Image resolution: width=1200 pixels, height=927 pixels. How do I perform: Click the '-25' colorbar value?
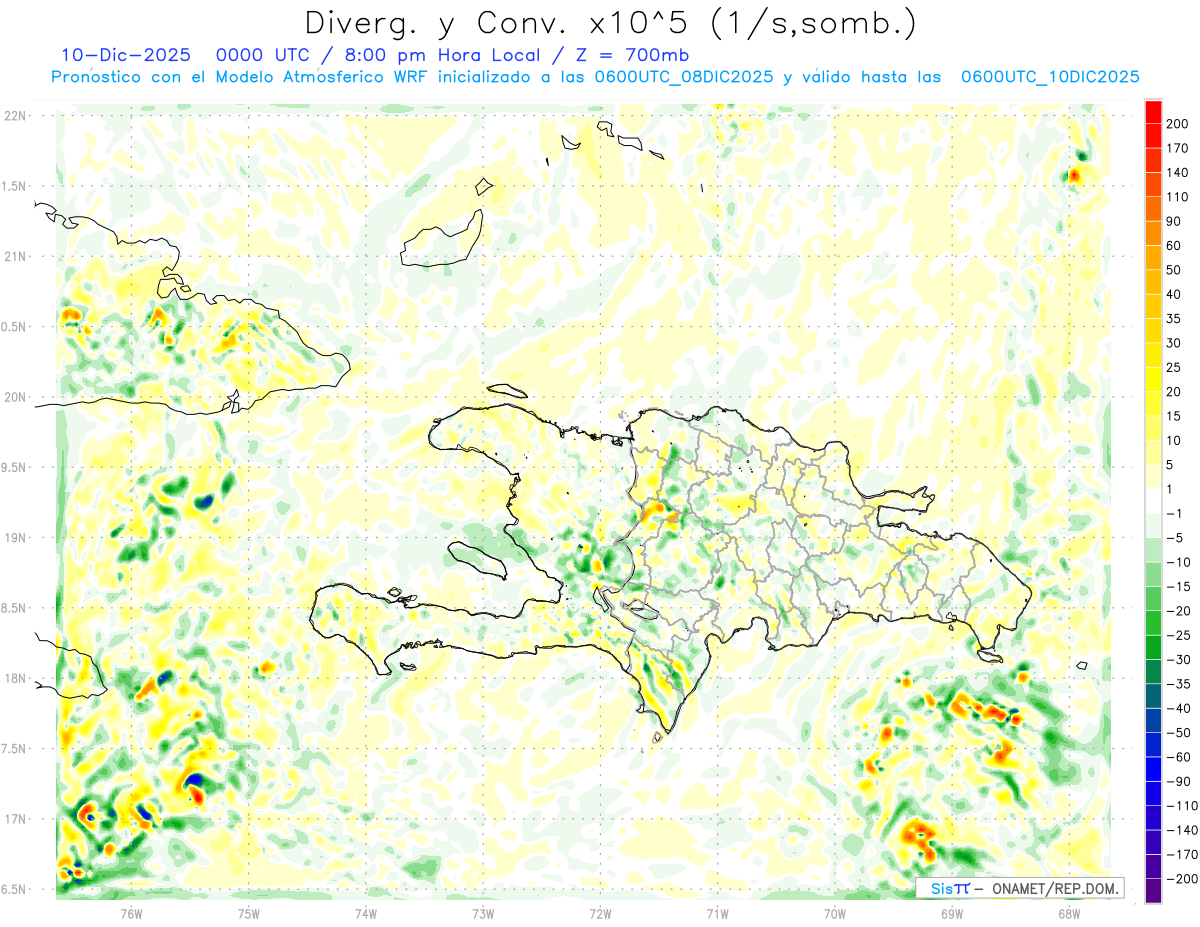pos(1179,634)
